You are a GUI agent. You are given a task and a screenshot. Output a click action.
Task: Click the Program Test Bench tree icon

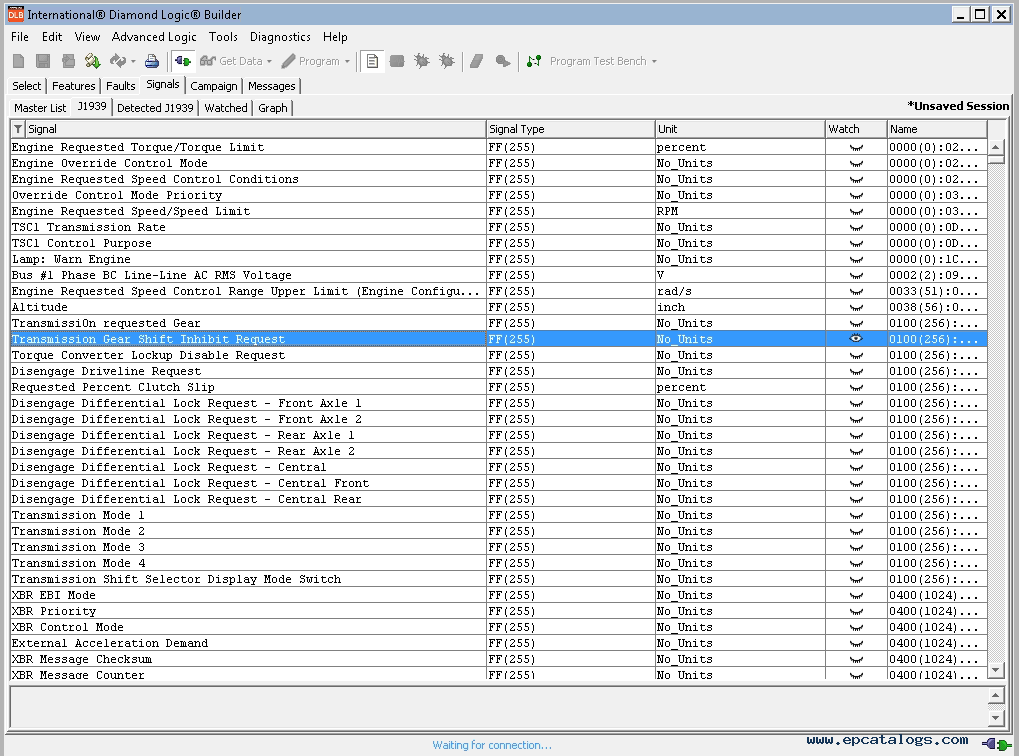click(534, 61)
